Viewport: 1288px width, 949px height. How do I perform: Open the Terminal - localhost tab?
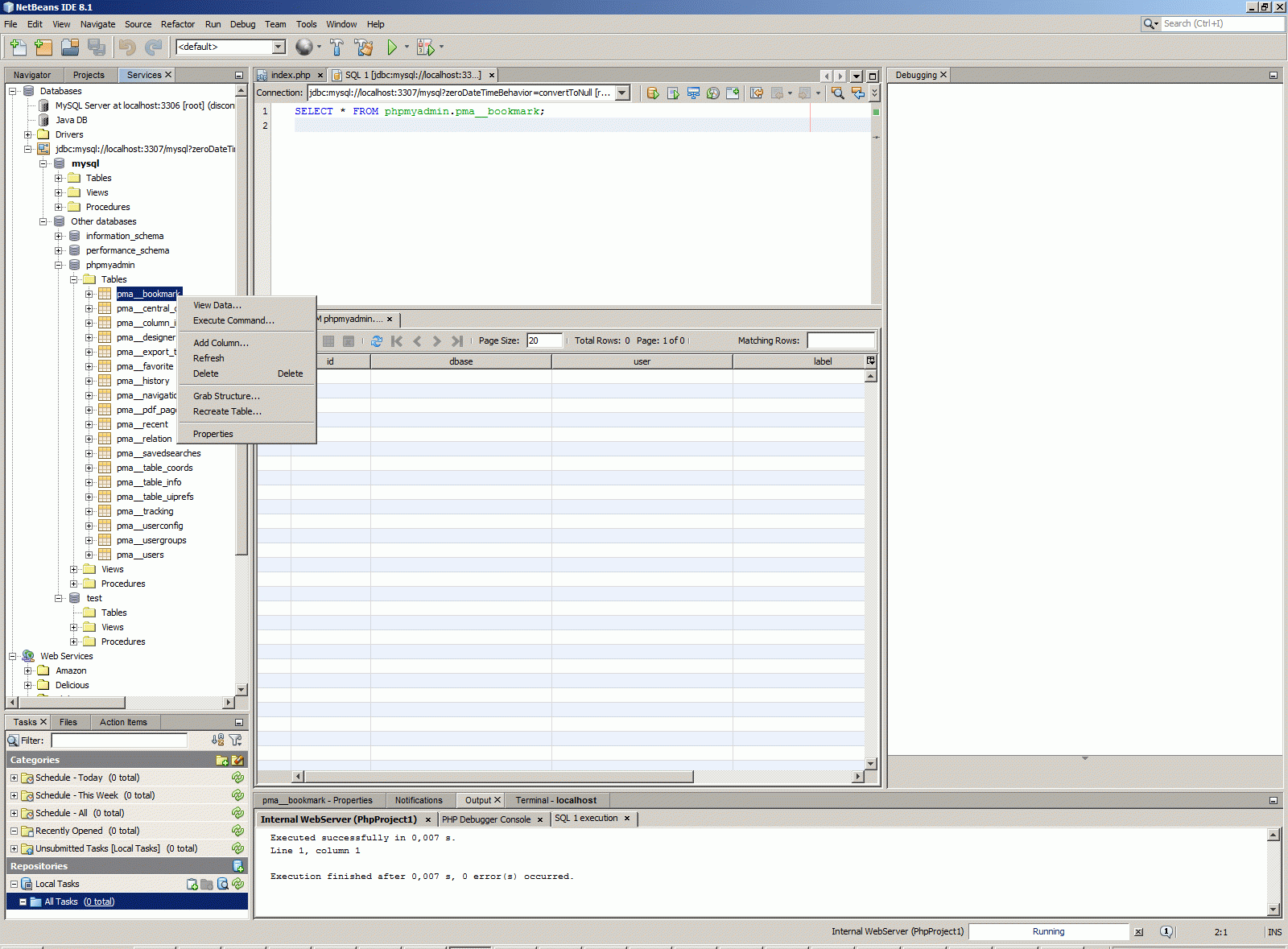[556, 800]
